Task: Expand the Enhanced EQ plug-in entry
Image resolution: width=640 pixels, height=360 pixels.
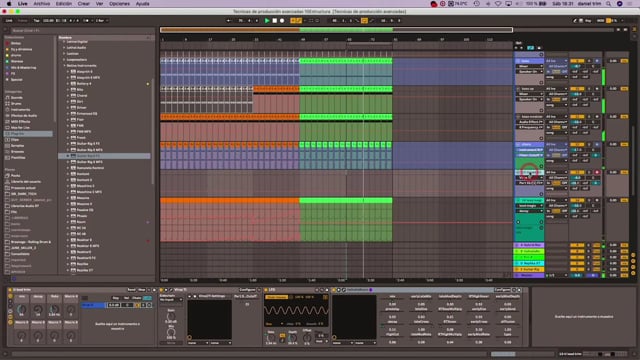Action: [68, 114]
